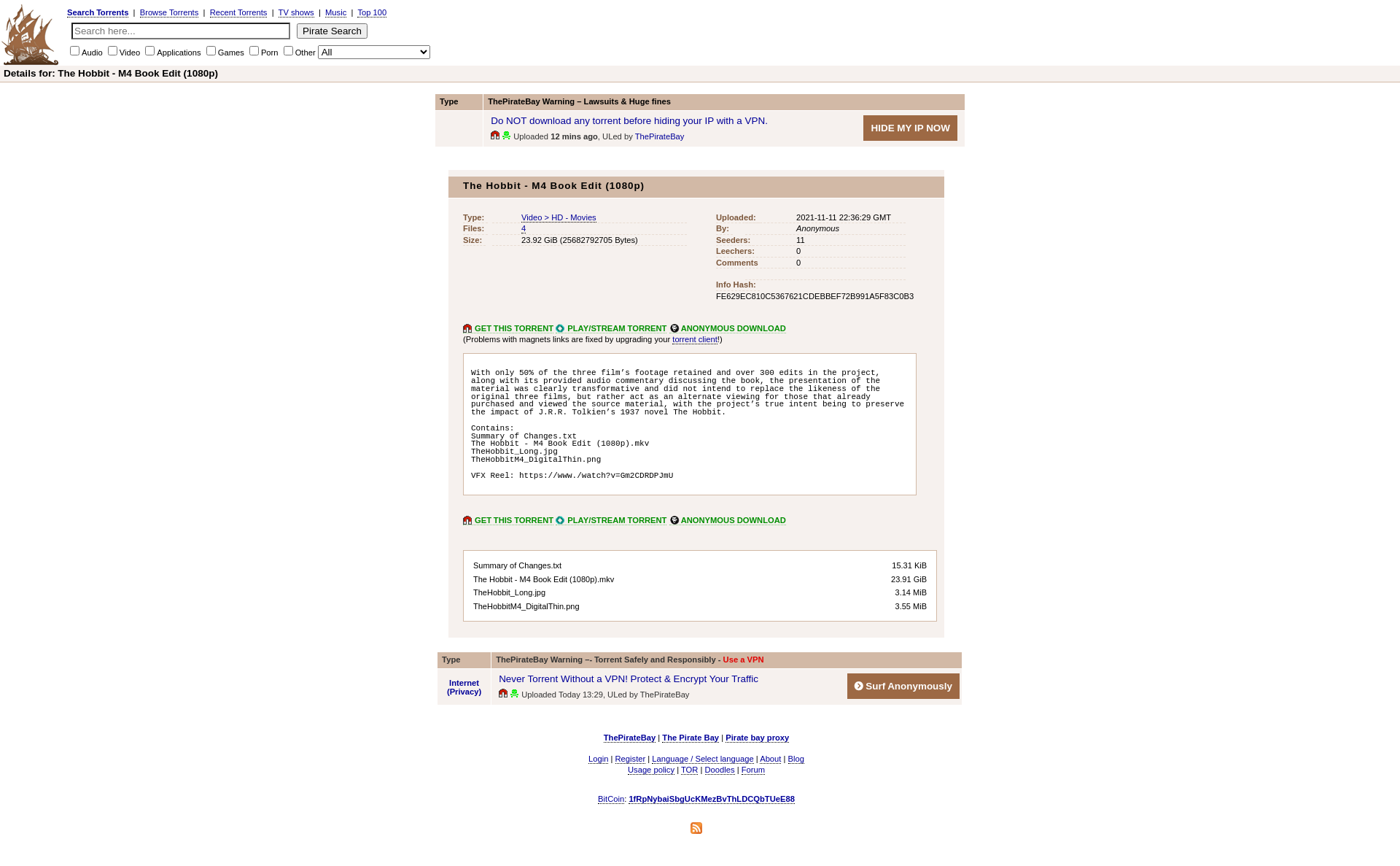Open Browse Torrents menu link
This screenshot has height=866, width=1400.
(x=169, y=13)
